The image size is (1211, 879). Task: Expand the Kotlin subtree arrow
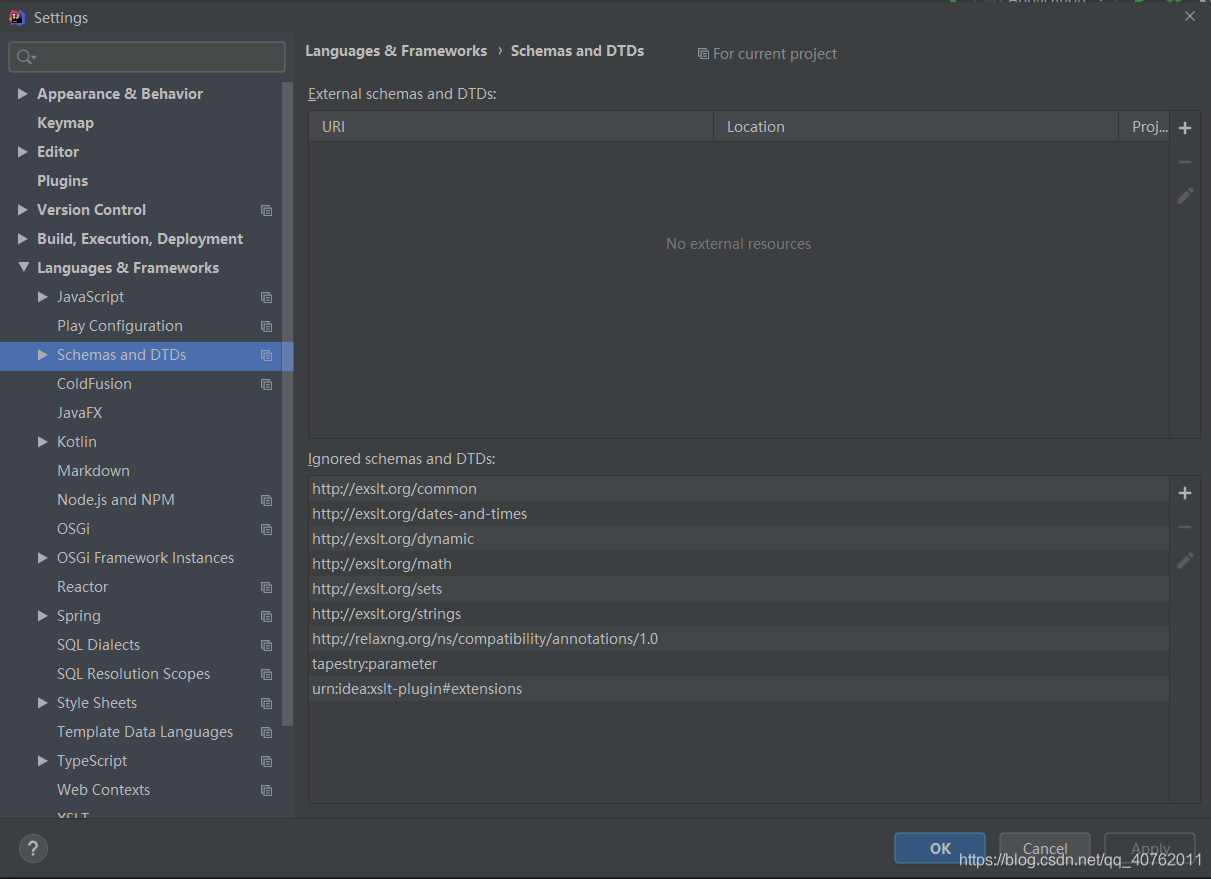click(x=43, y=442)
